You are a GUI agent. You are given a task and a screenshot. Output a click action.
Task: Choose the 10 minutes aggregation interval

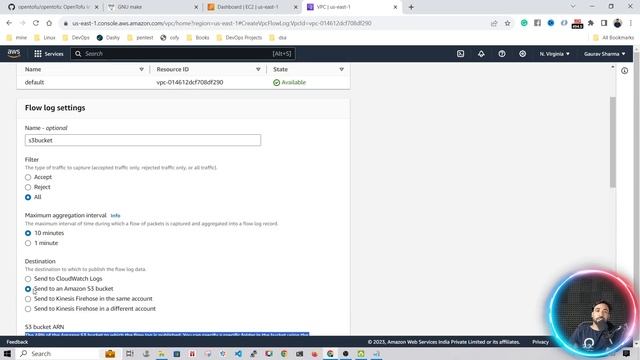tap(28, 233)
